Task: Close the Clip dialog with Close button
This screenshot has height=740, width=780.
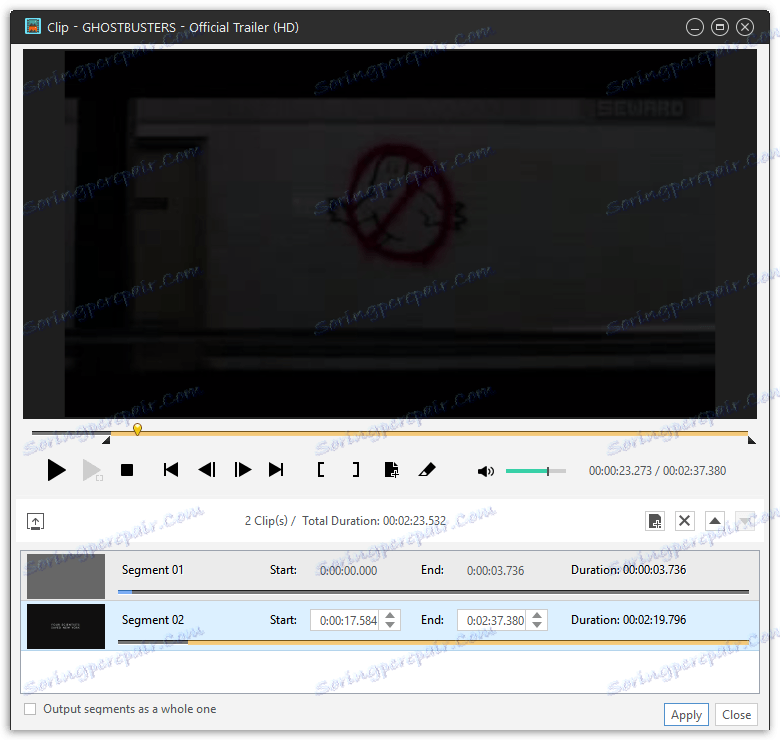Action: [736, 715]
